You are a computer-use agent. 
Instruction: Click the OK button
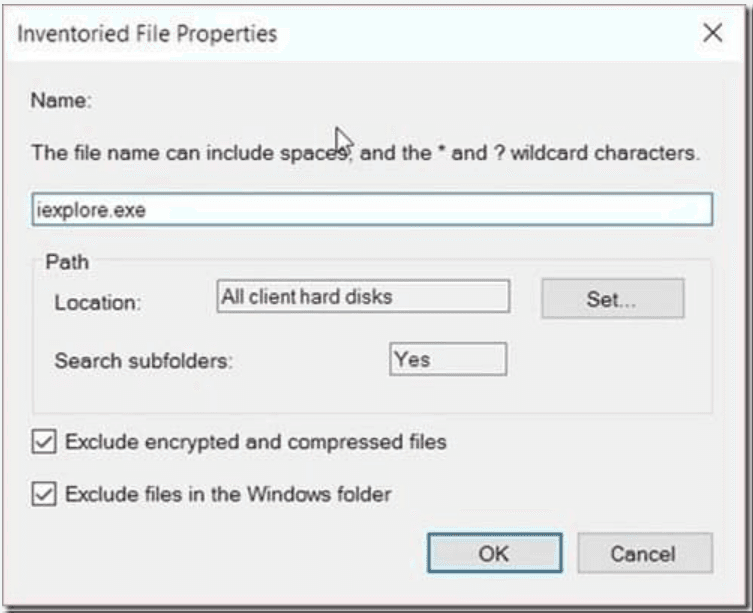click(x=494, y=553)
